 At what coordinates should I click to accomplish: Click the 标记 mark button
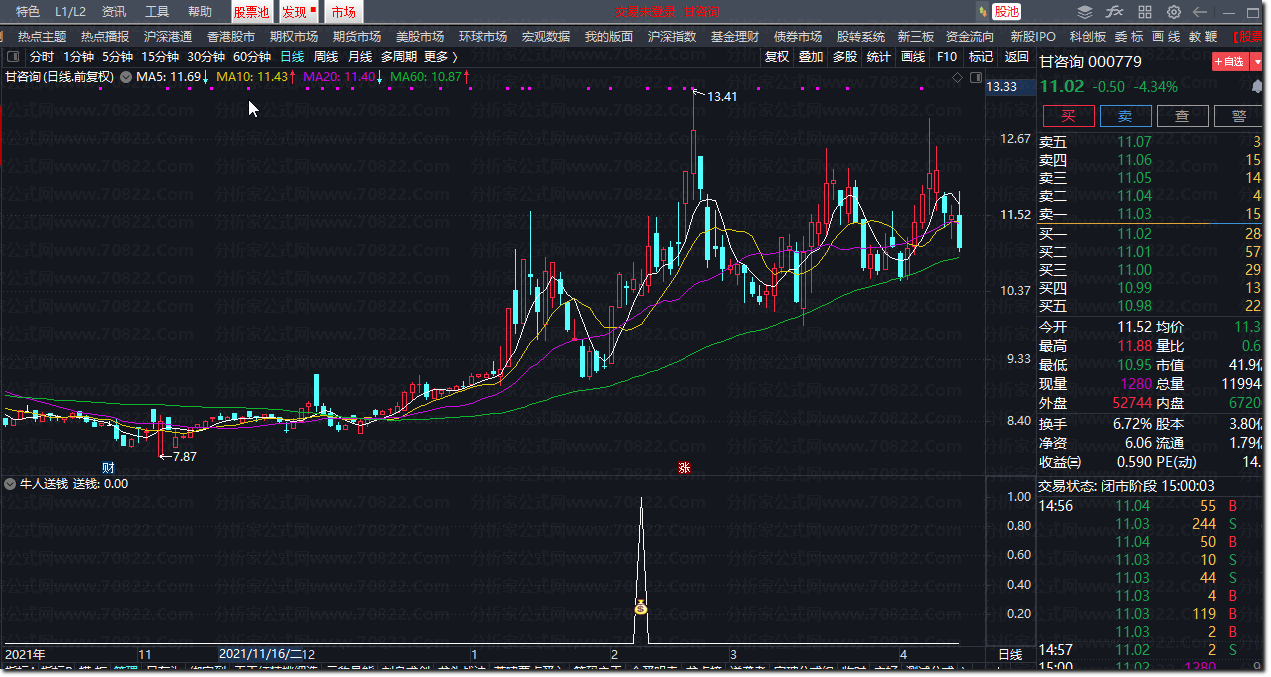click(981, 57)
